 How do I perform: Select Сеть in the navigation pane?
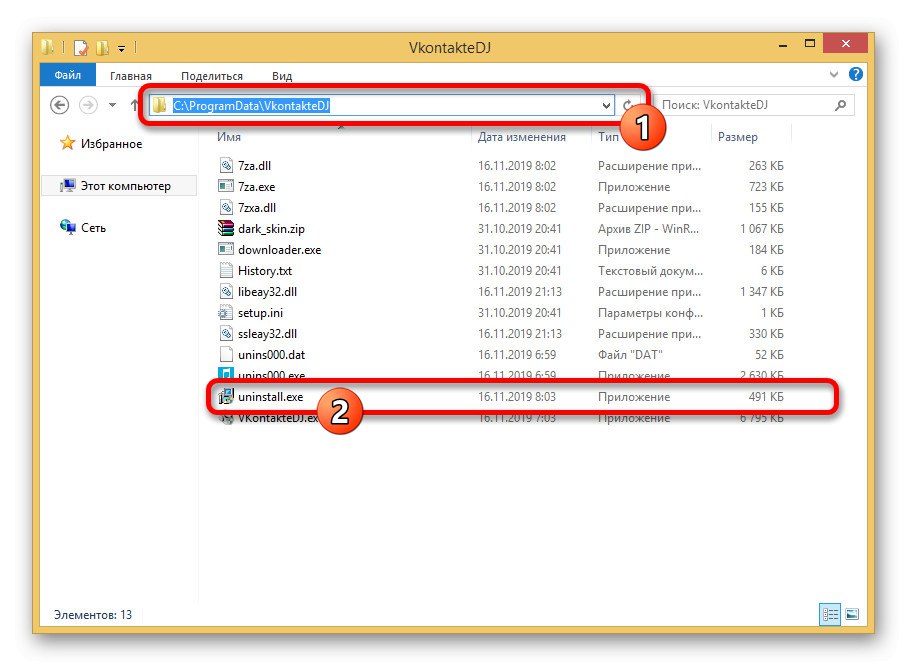coord(93,228)
